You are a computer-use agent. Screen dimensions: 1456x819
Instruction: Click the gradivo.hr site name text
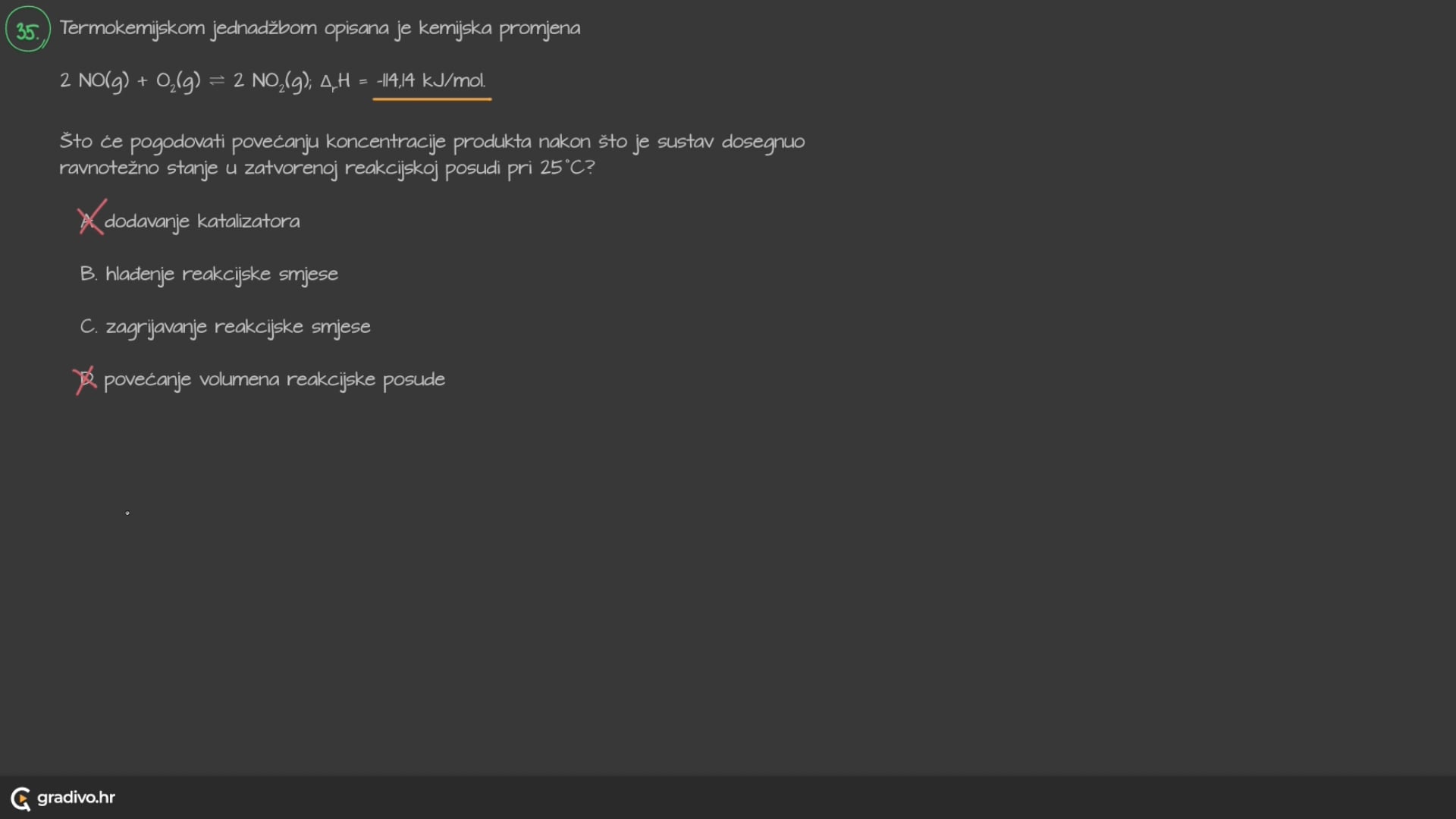coord(76,798)
